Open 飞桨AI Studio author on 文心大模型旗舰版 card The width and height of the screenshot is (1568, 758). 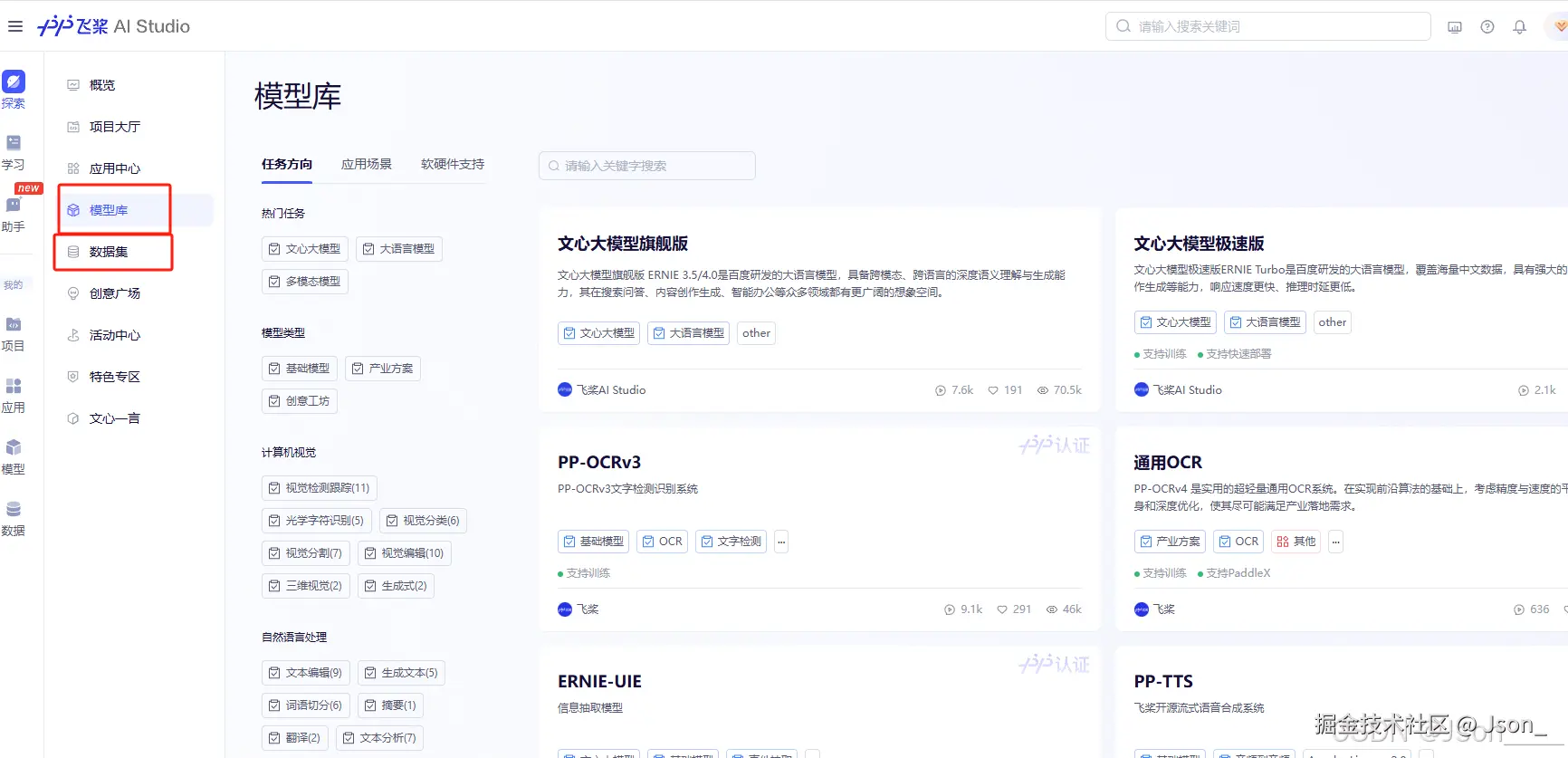602,390
